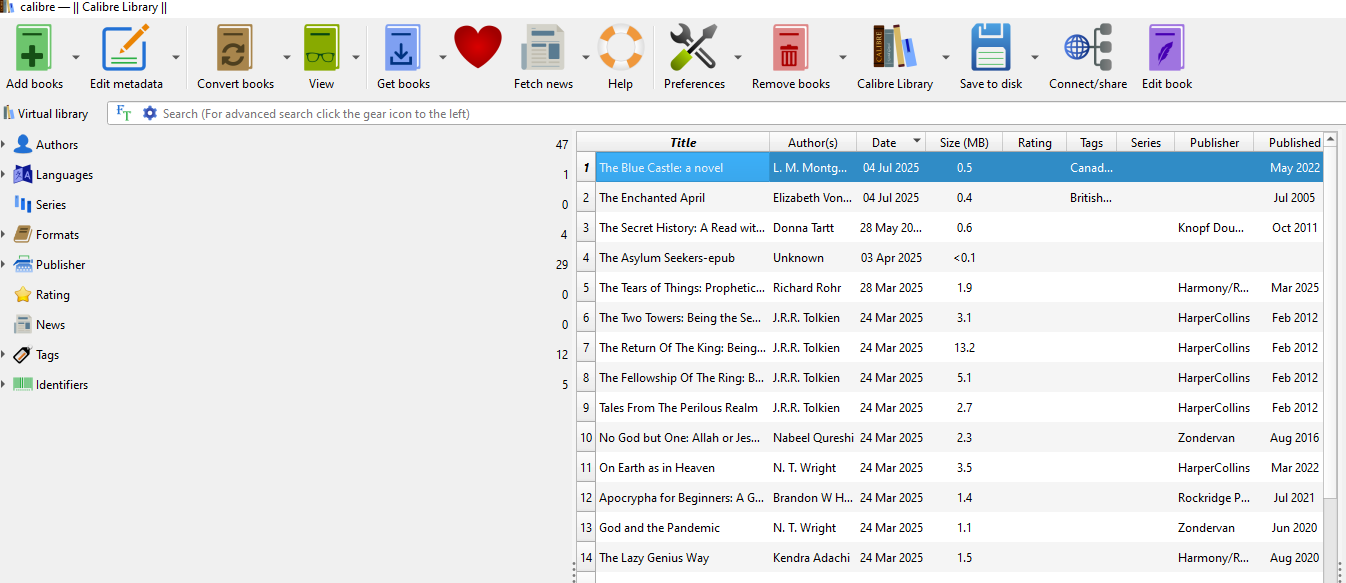Select The Secret History book title

[x=682, y=227]
